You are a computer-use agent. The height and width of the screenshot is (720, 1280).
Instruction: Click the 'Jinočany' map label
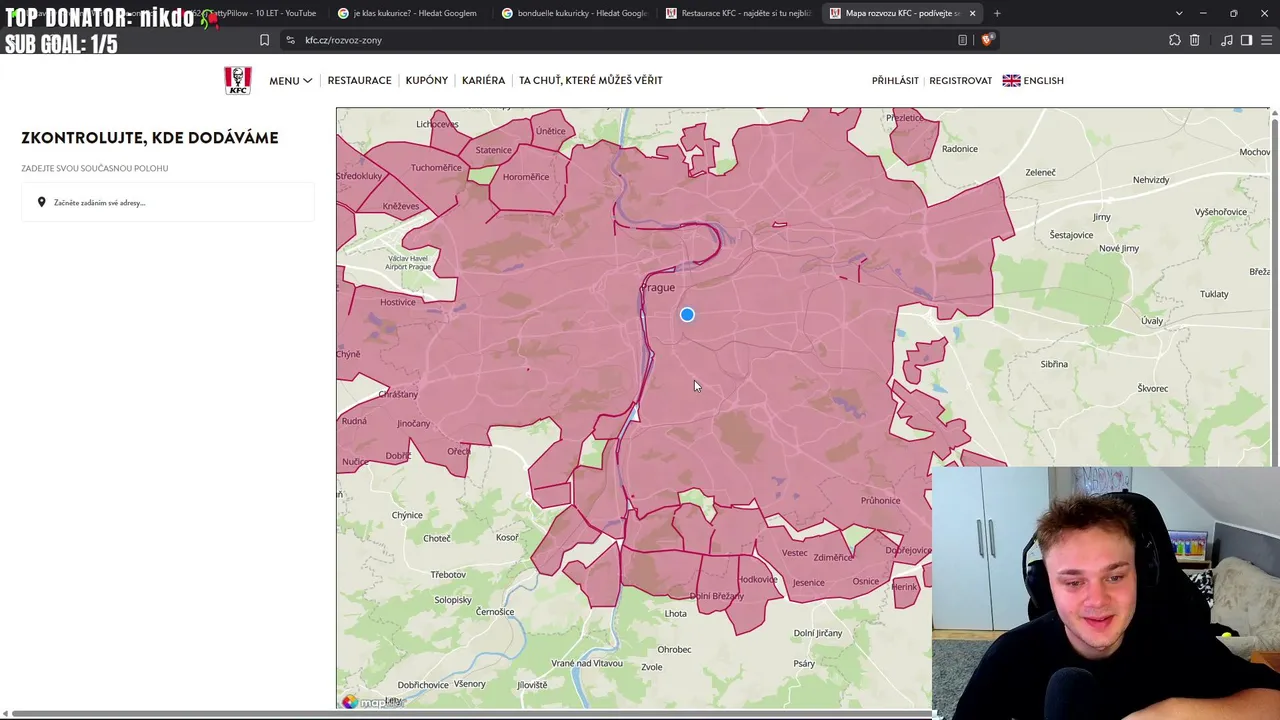click(x=413, y=424)
